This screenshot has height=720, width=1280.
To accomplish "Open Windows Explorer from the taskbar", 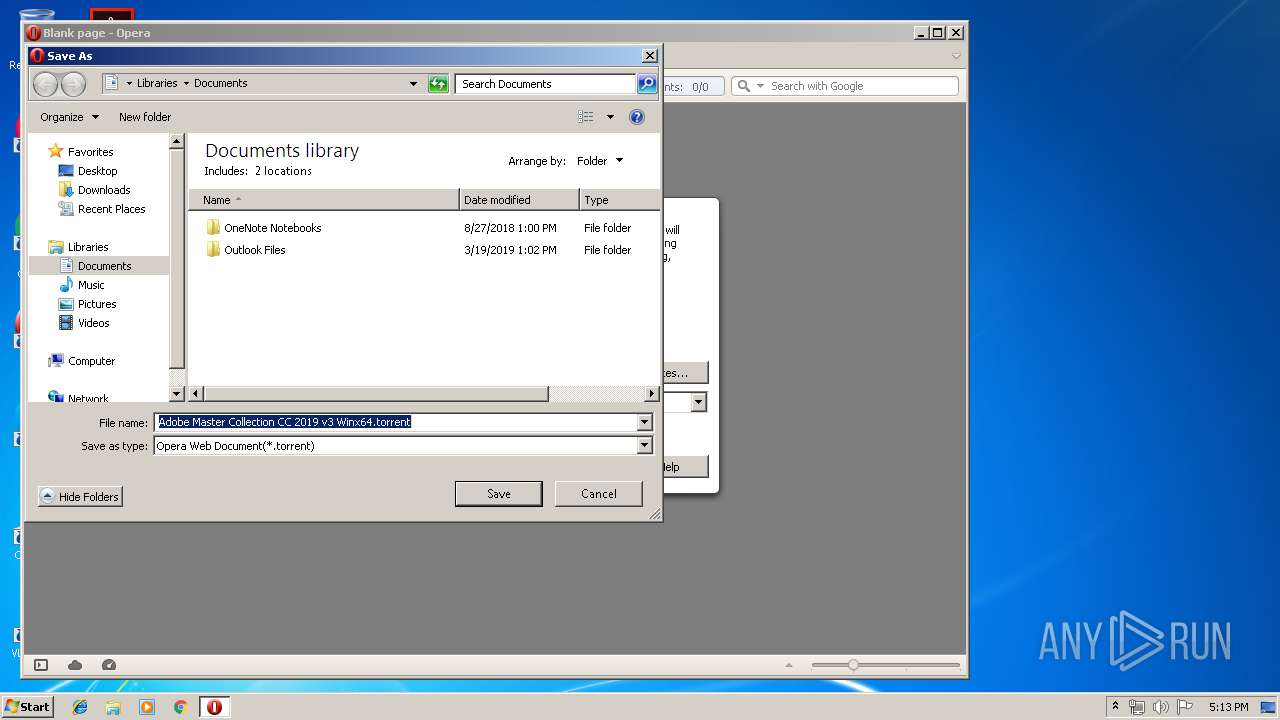I will (113, 707).
